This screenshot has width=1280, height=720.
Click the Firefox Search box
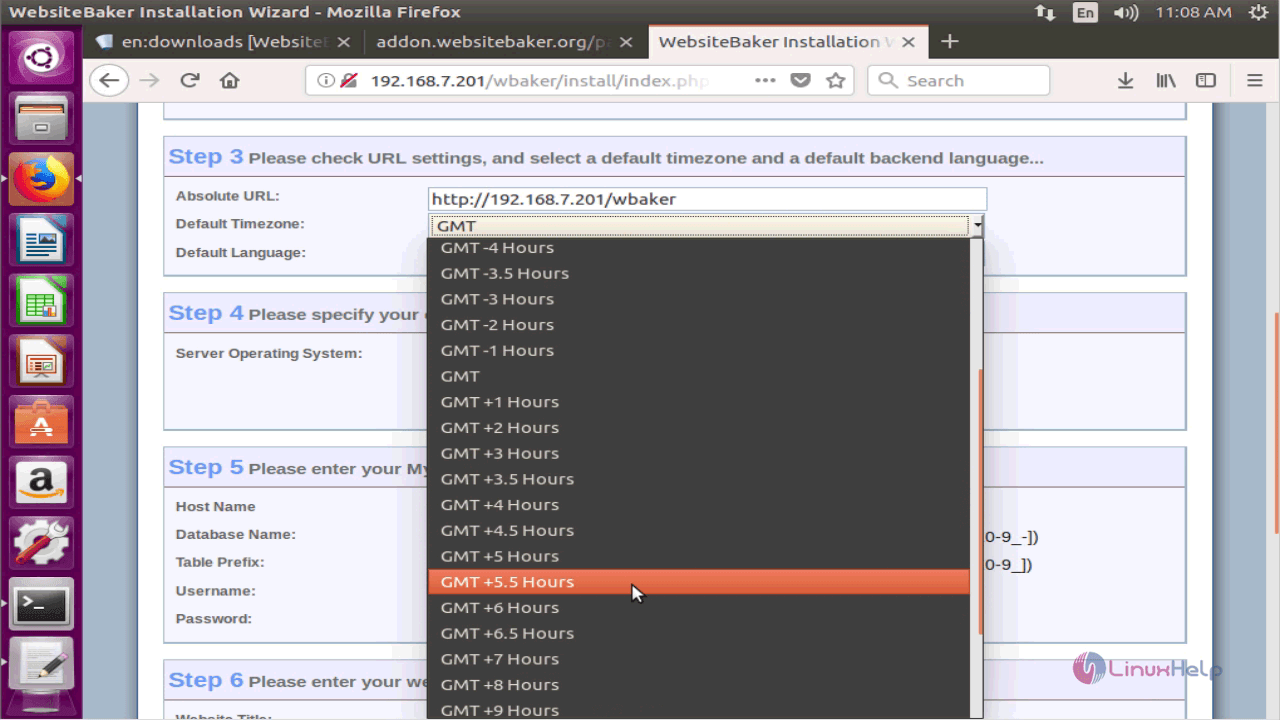click(x=959, y=81)
